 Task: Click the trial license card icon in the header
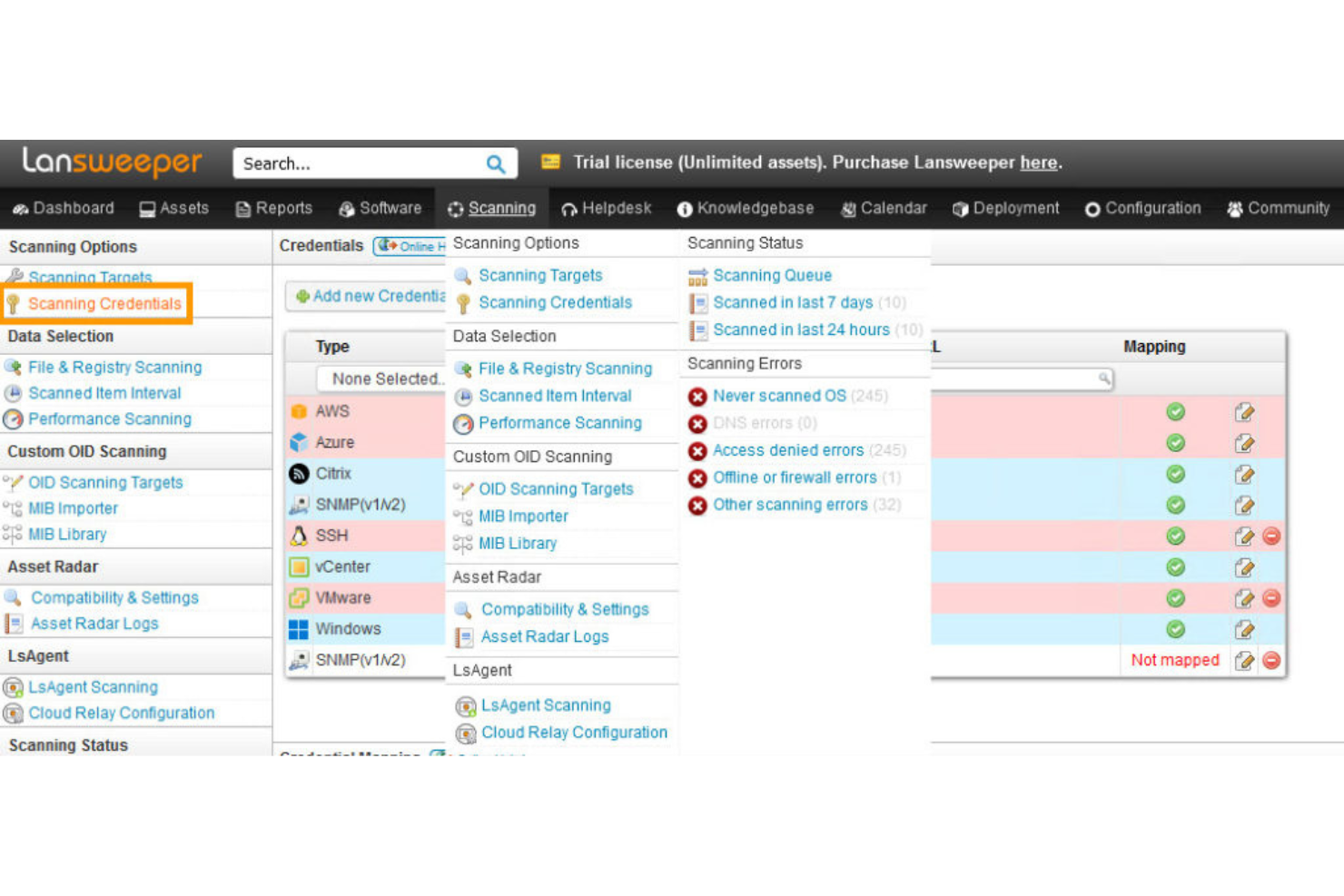click(548, 162)
